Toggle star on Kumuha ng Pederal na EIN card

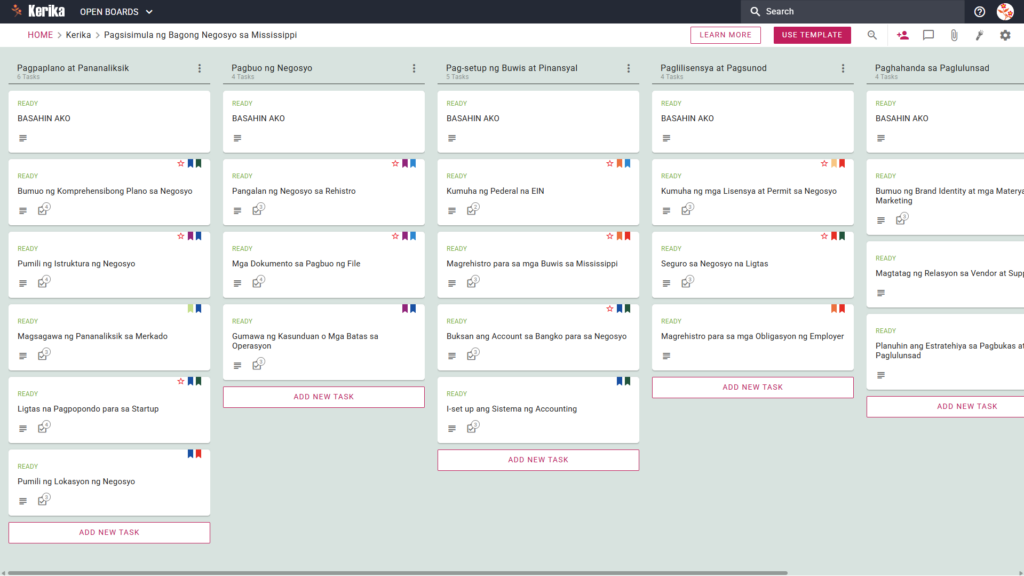click(610, 163)
